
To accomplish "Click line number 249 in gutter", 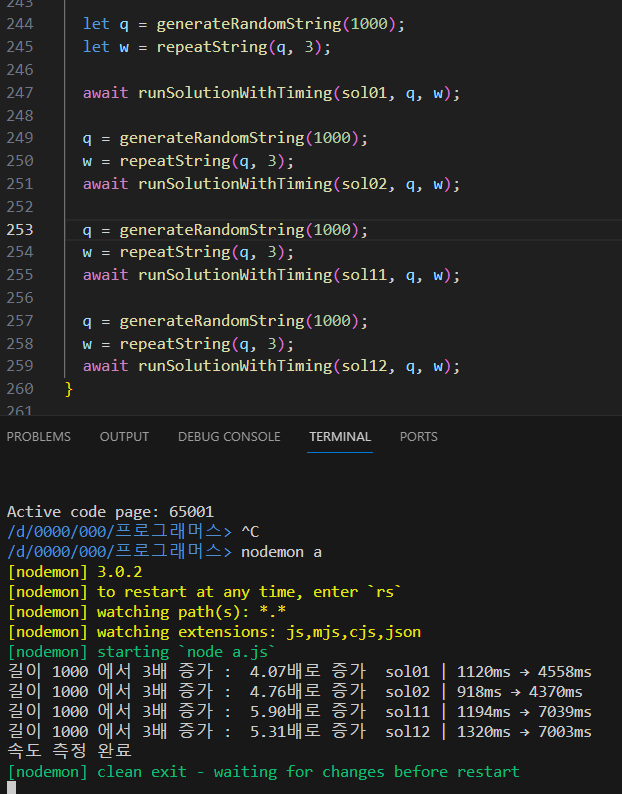I will point(20,138).
